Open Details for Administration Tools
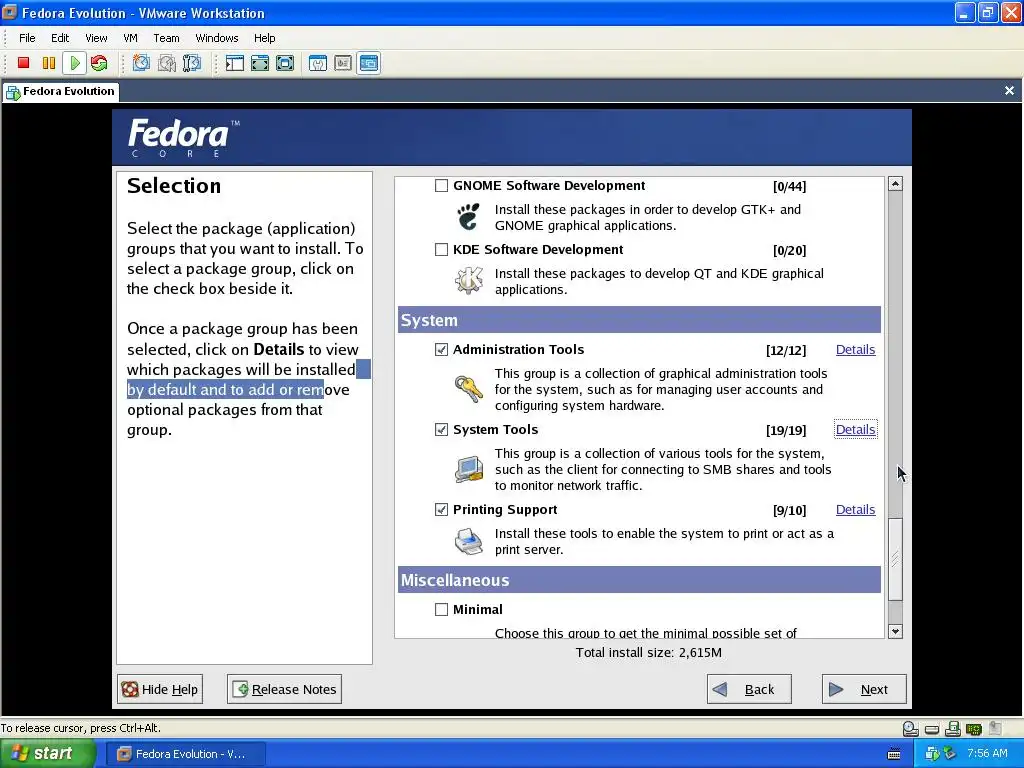 [855, 349]
